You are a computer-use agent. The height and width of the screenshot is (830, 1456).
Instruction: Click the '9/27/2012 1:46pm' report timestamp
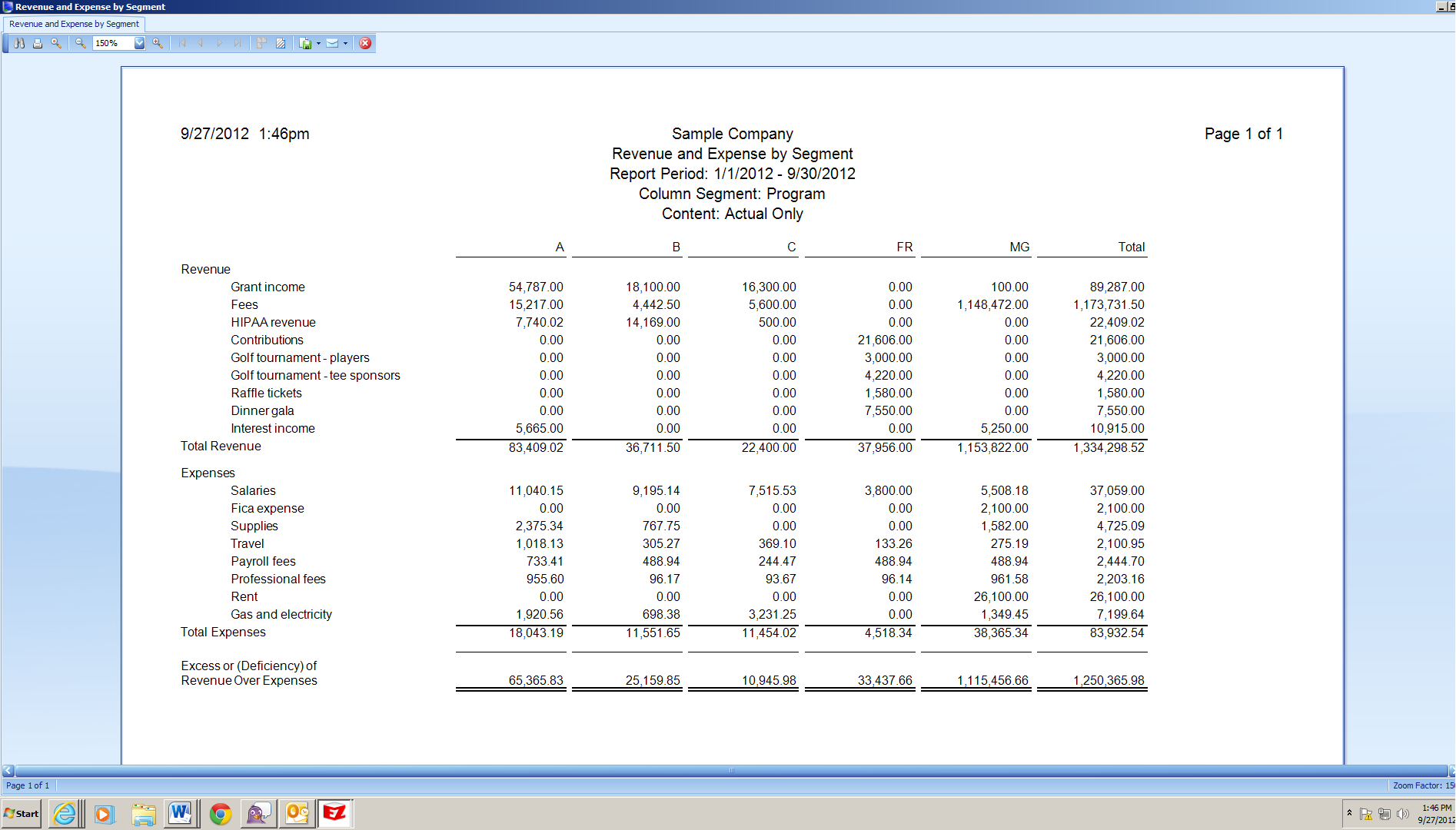(244, 134)
